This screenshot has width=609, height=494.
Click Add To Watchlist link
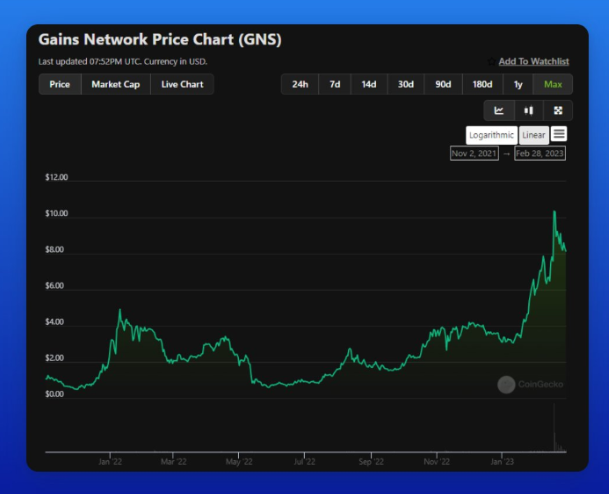(x=534, y=61)
